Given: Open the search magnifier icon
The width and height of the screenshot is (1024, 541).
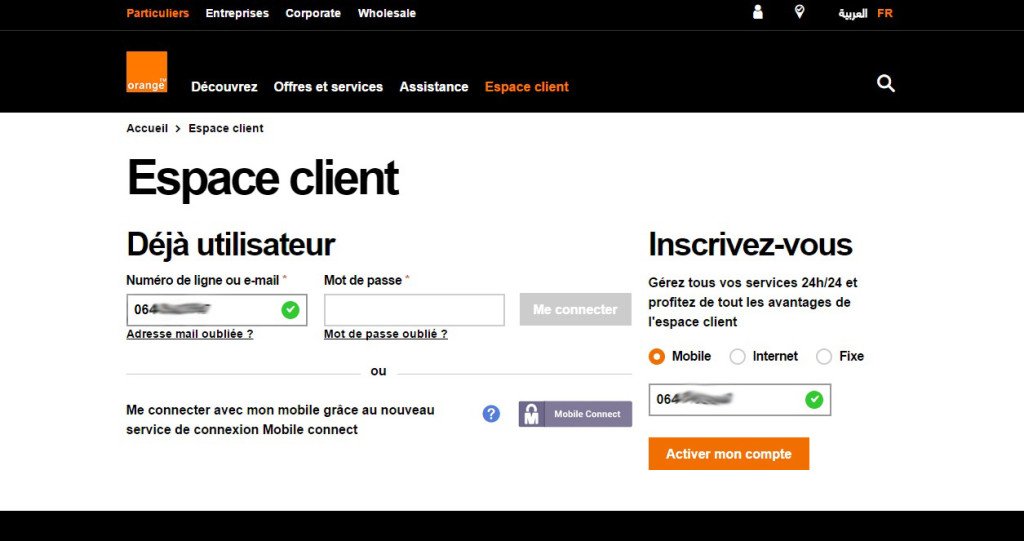Looking at the screenshot, I should tap(886, 84).
